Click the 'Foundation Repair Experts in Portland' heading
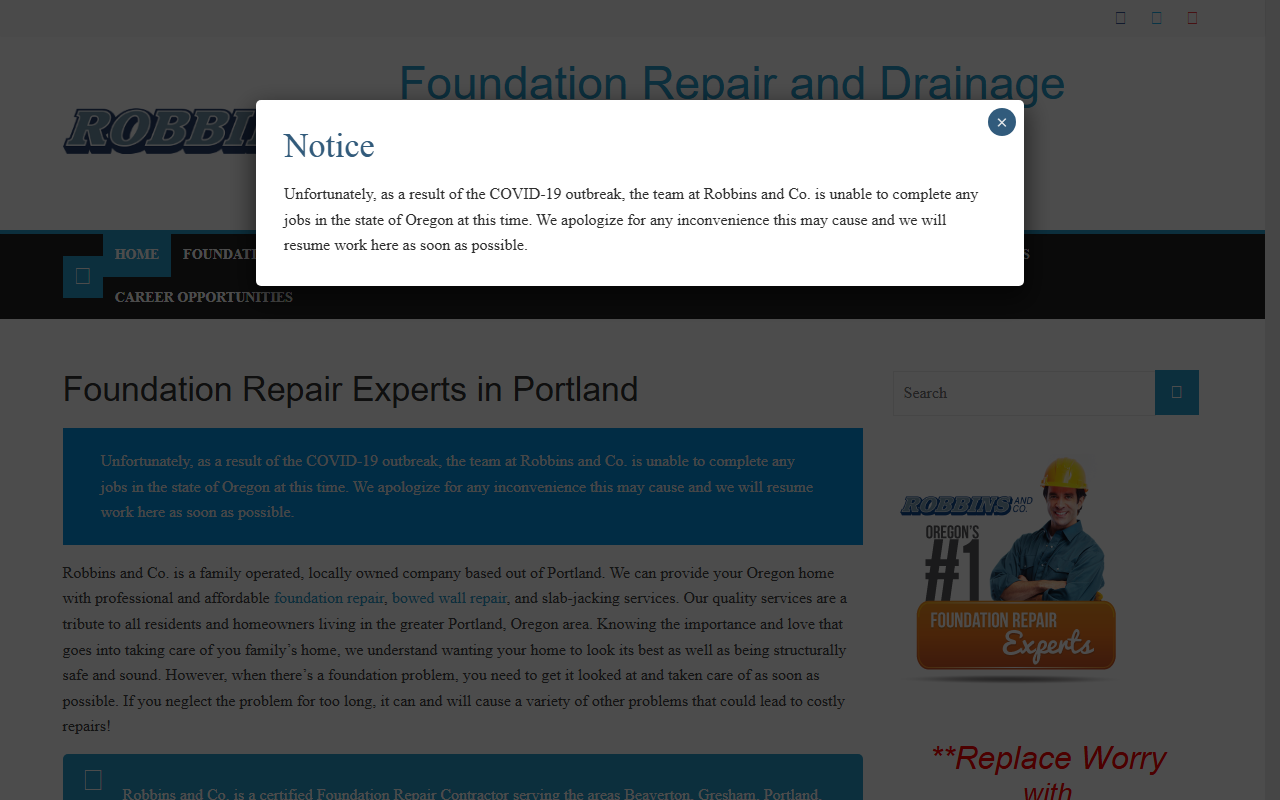 [350, 389]
